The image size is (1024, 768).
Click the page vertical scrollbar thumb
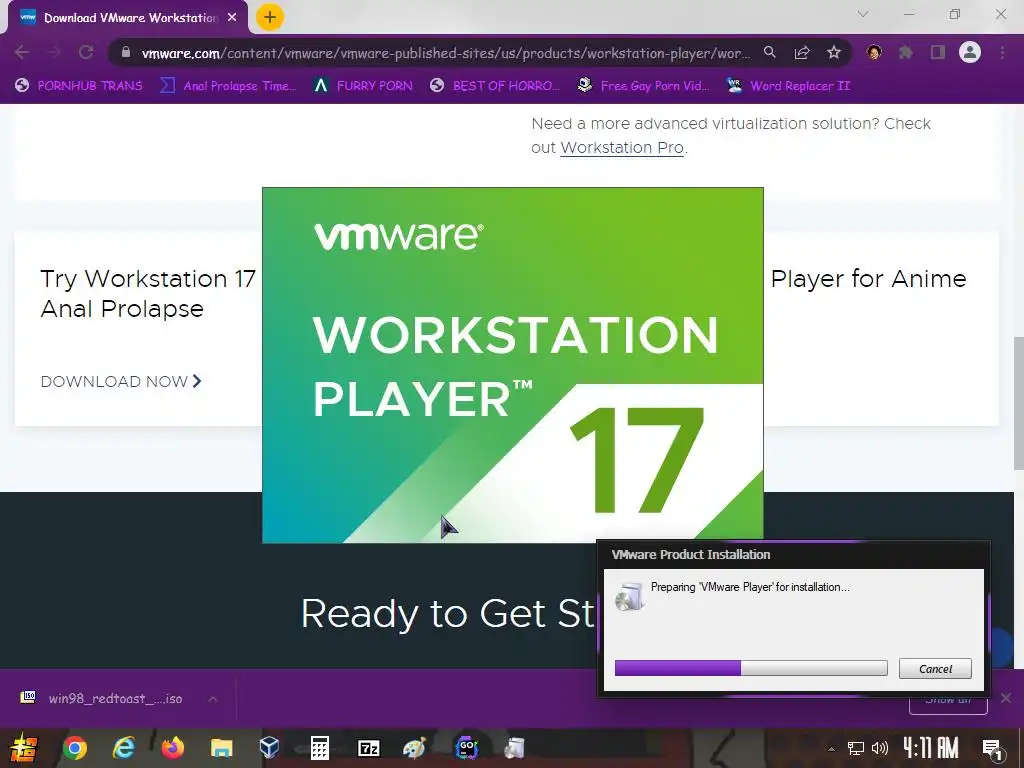(x=1018, y=403)
